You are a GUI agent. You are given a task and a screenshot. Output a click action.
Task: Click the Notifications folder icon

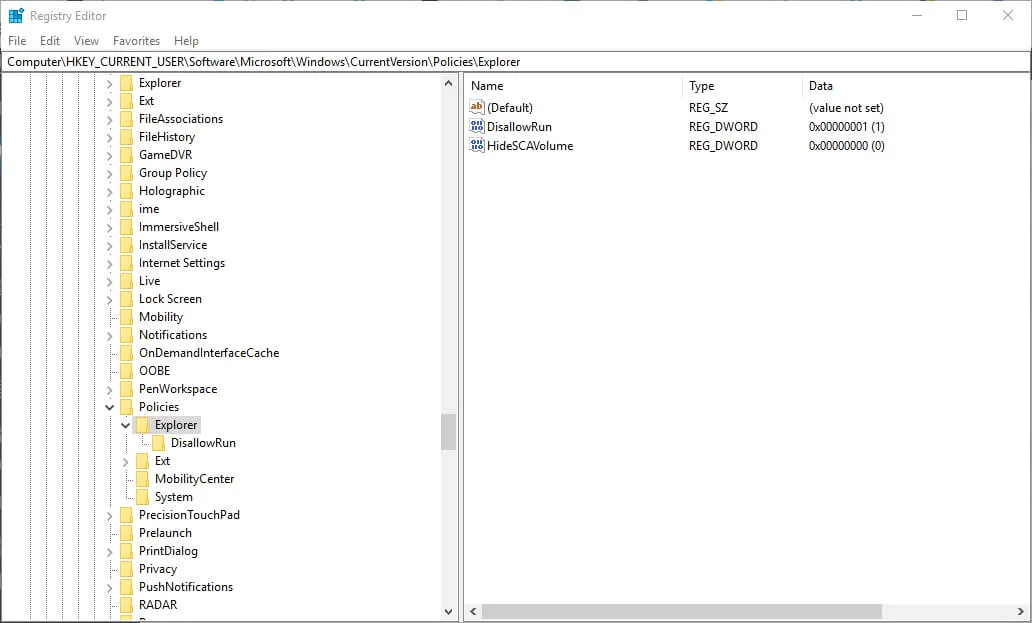click(126, 335)
